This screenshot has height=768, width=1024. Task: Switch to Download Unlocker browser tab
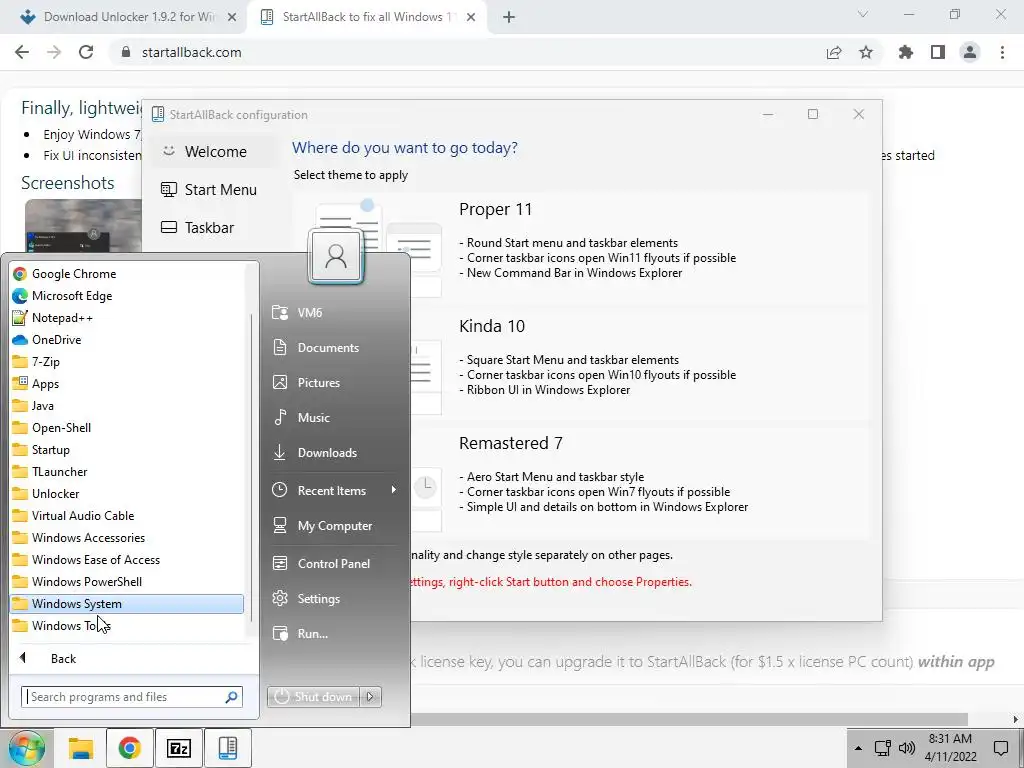coord(120,17)
